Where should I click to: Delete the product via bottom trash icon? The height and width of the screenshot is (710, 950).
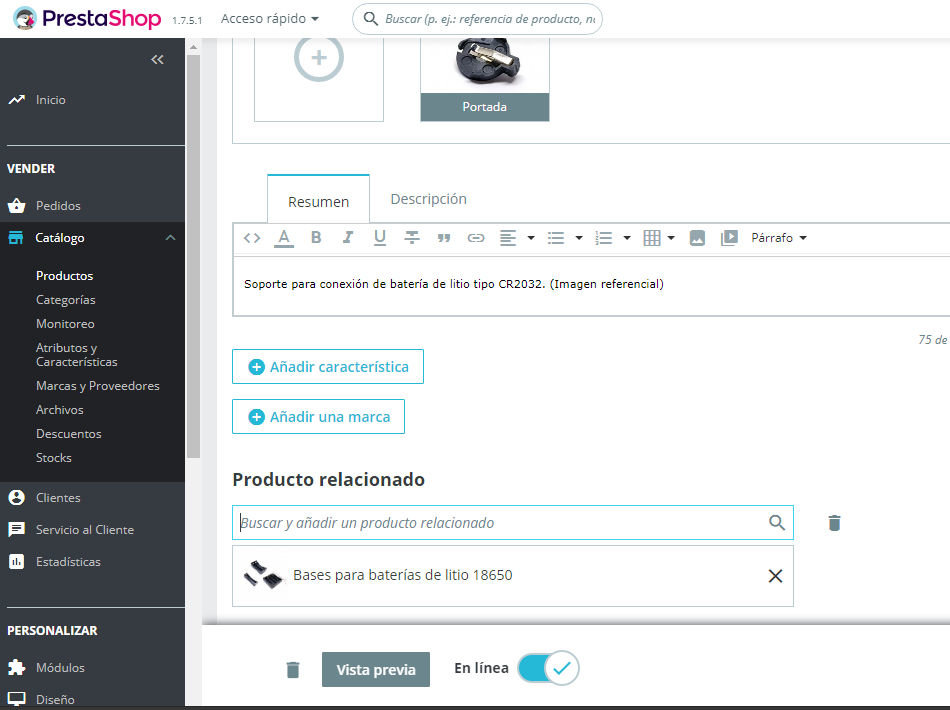click(x=293, y=669)
